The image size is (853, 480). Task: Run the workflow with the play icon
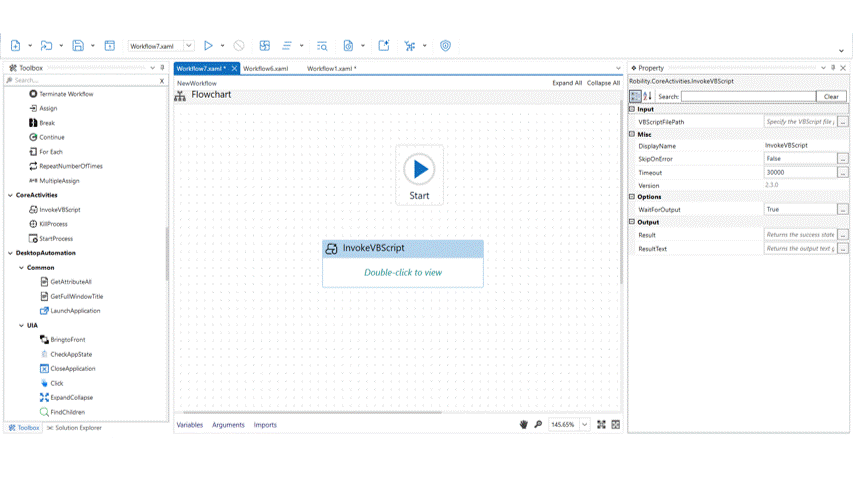[208, 46]
